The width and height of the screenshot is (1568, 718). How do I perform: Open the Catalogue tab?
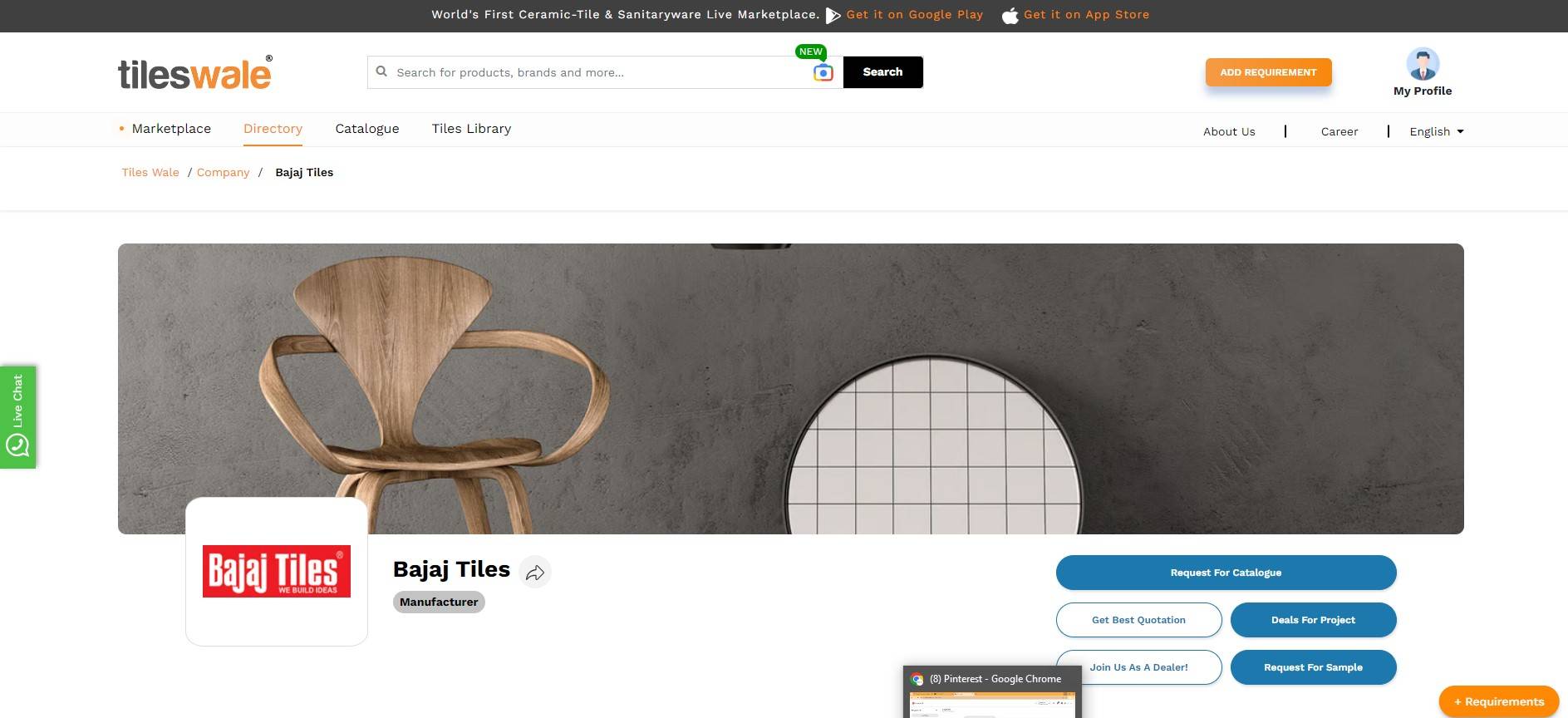(x=367, y=129)
